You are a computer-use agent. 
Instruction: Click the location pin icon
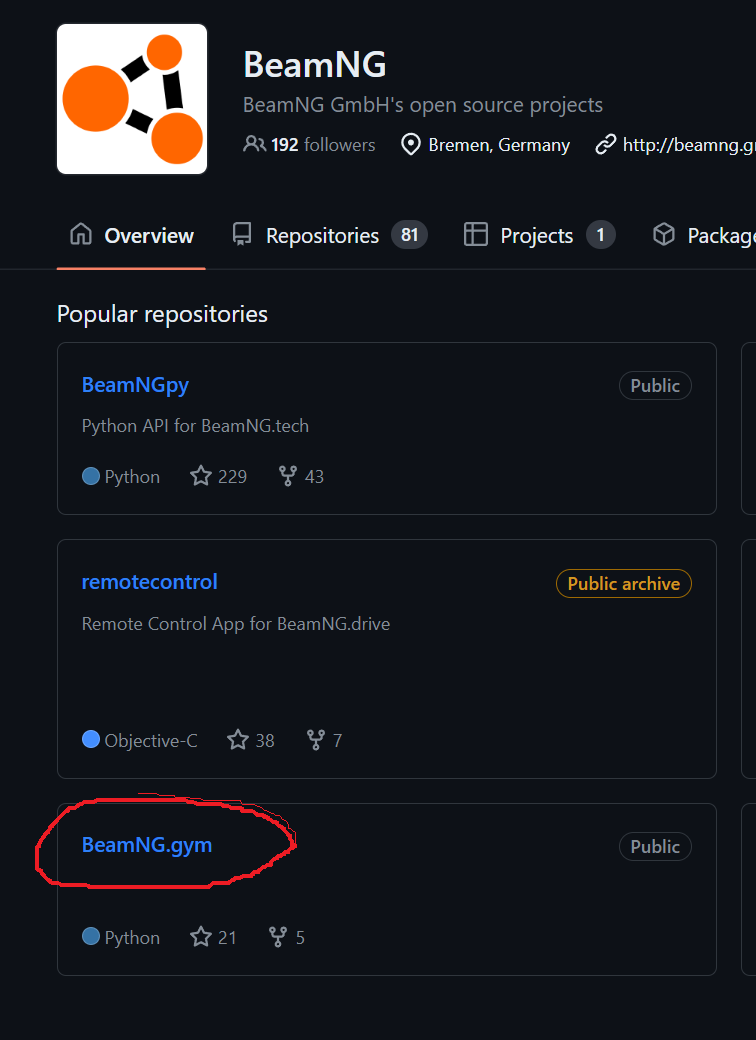coord(410,145)
